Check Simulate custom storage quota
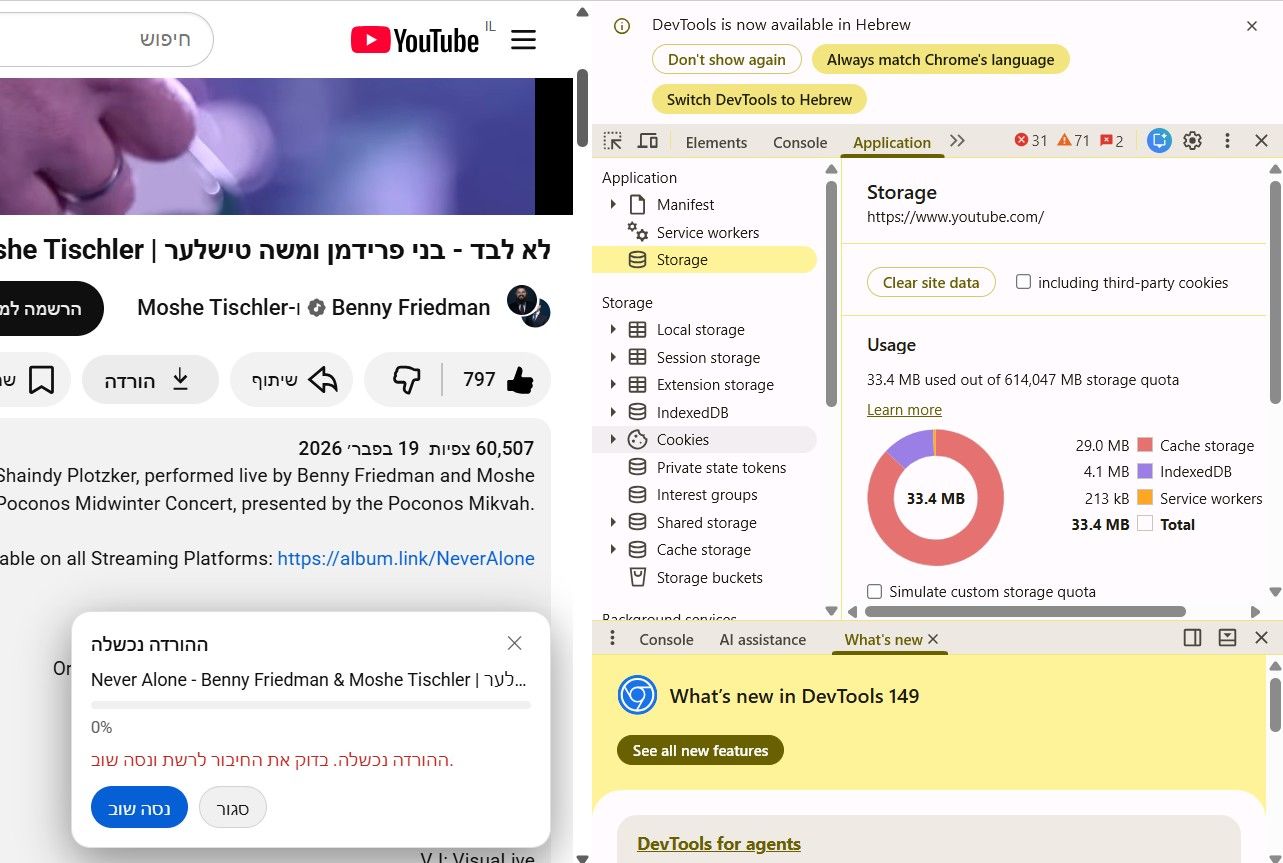This screenshot has height=863, width=1283. coord(875,591)
